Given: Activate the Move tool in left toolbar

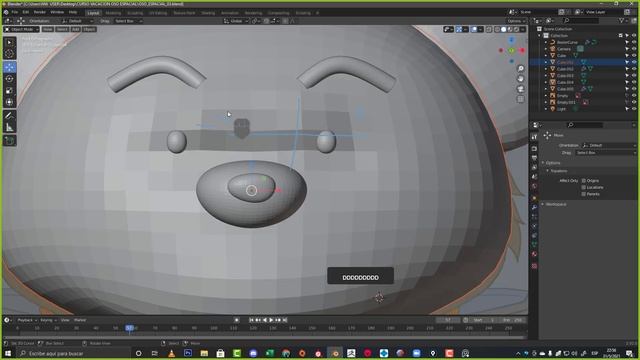Looking at the screenshot, I should pyautogui.click(x=9, y=67).
